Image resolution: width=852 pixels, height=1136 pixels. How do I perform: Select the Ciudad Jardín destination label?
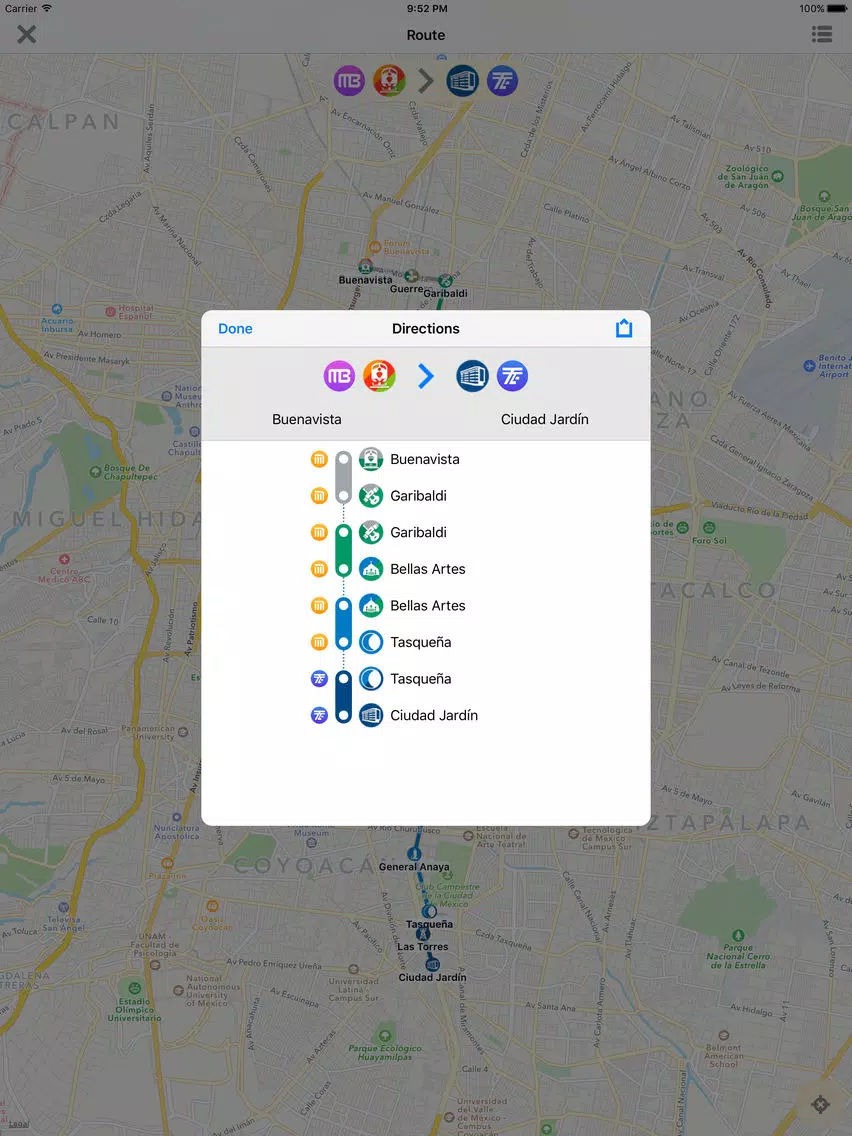pos(545,419)
